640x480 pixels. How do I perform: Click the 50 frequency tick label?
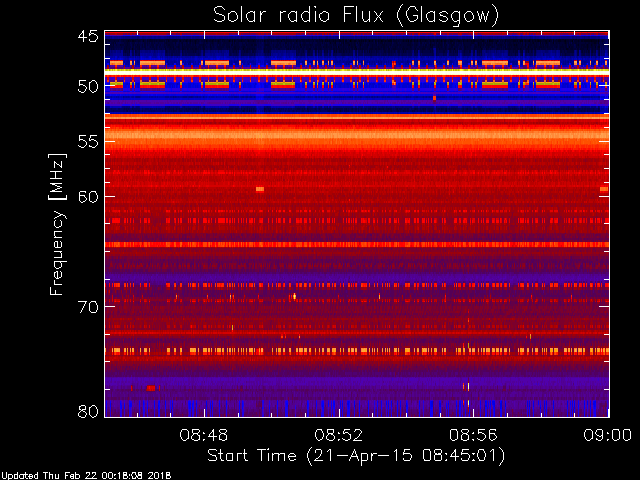88,87
